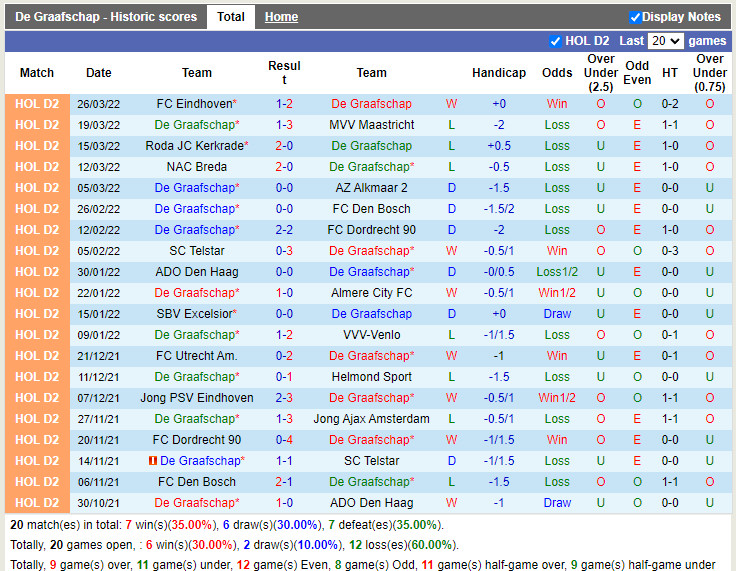Click Helmond Sport team name
Image resolution: width=736 pixels, height=571 pixels.
tap(371, 377)
